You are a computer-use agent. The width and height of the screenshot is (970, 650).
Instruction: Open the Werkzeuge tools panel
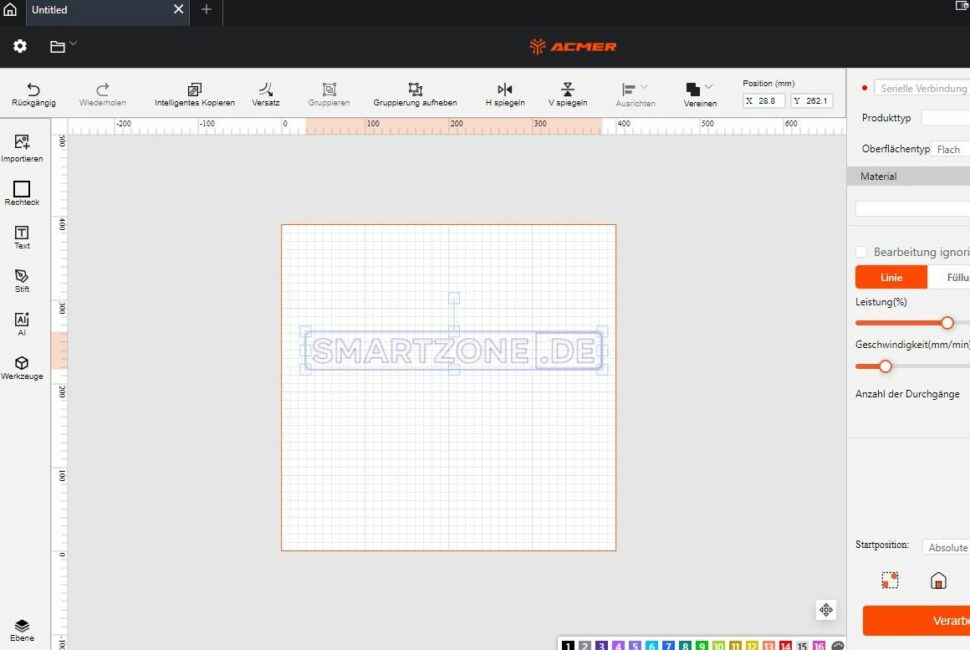coord(22,367)
